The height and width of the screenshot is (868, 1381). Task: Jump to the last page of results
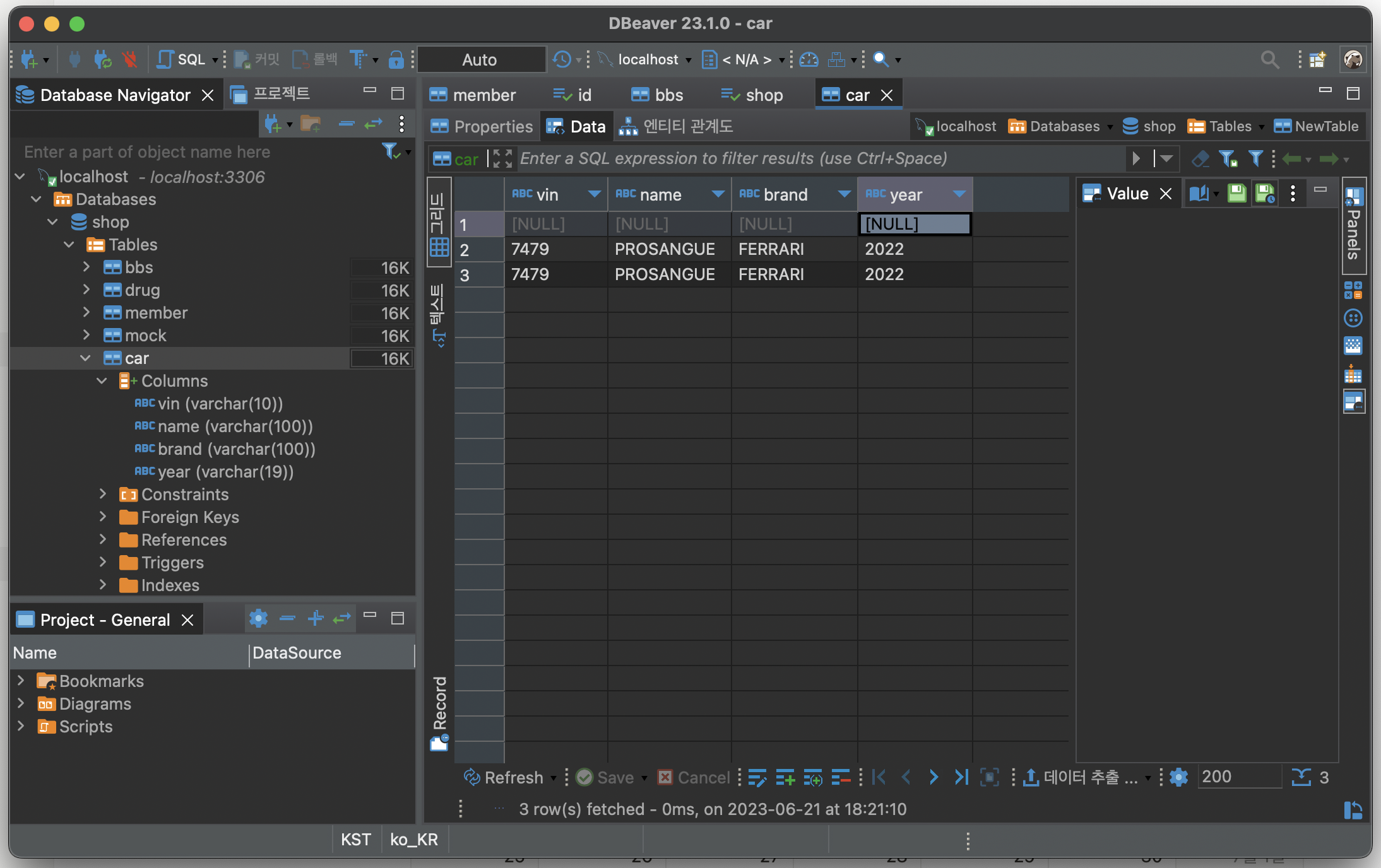[x=961, y=777]
